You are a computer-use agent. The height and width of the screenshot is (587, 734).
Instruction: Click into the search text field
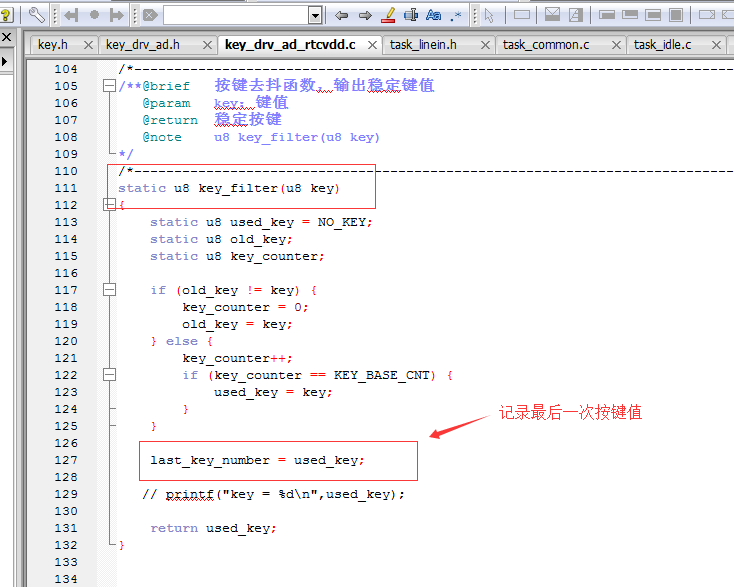[x=236, y=15]
